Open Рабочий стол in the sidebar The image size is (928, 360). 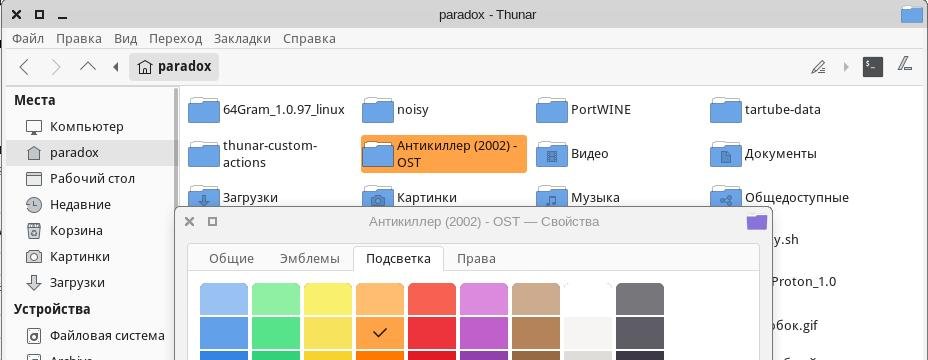91,179
